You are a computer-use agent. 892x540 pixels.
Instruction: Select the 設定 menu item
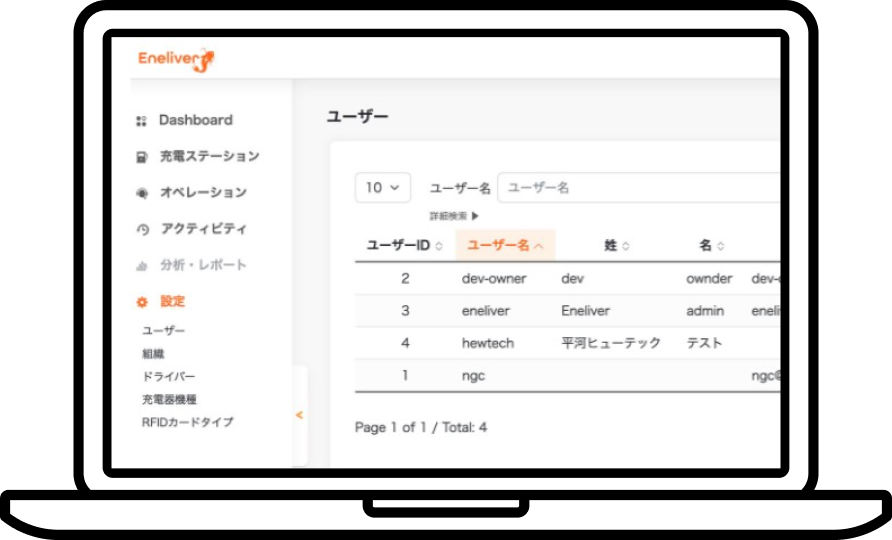[x=172, y=302]
